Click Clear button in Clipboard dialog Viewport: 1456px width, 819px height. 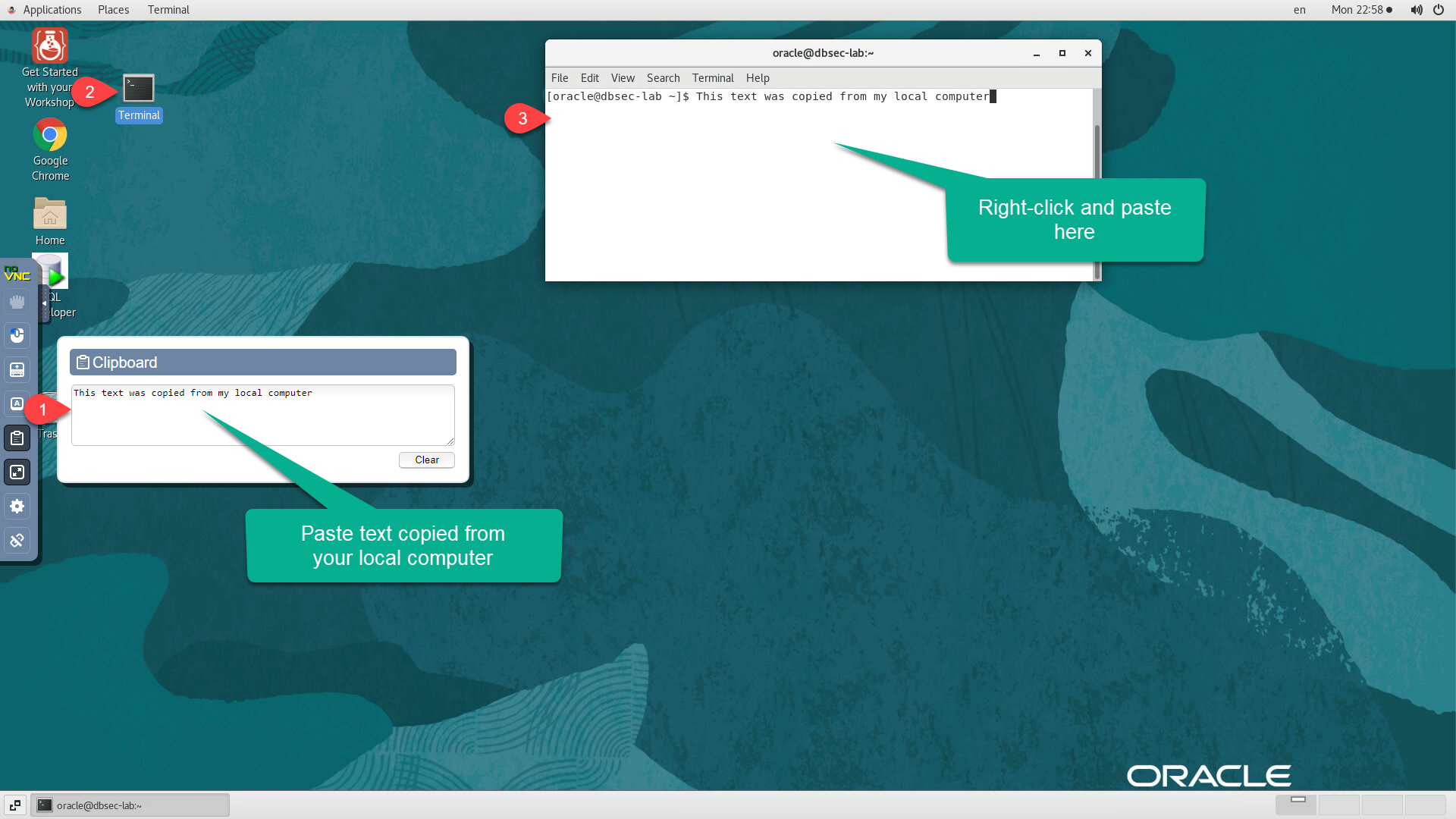(x=427, y=459)
